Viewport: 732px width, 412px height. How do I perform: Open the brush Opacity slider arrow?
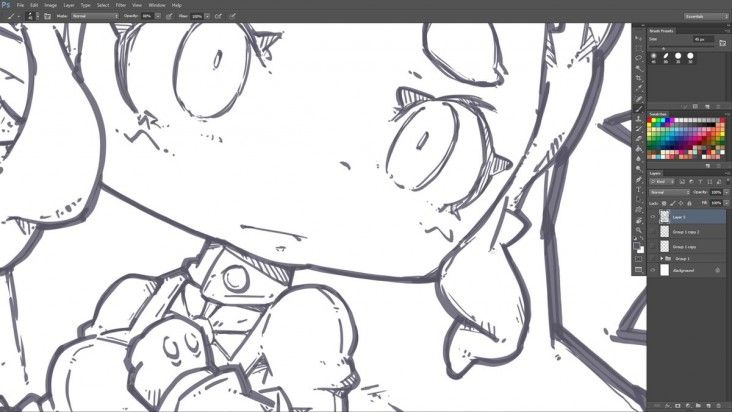(158, 16)
